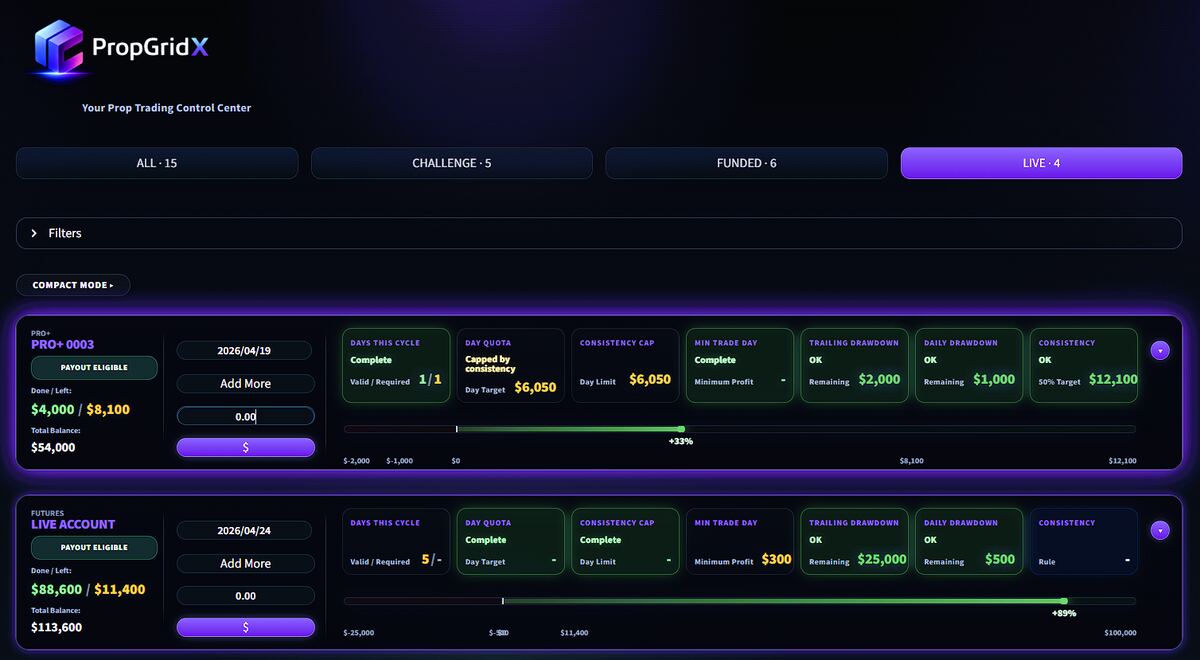1200x660 pixels.
Task: Click the LIVE ACCOUNT title
Action: pyautogui.click(x=73, y=524)
